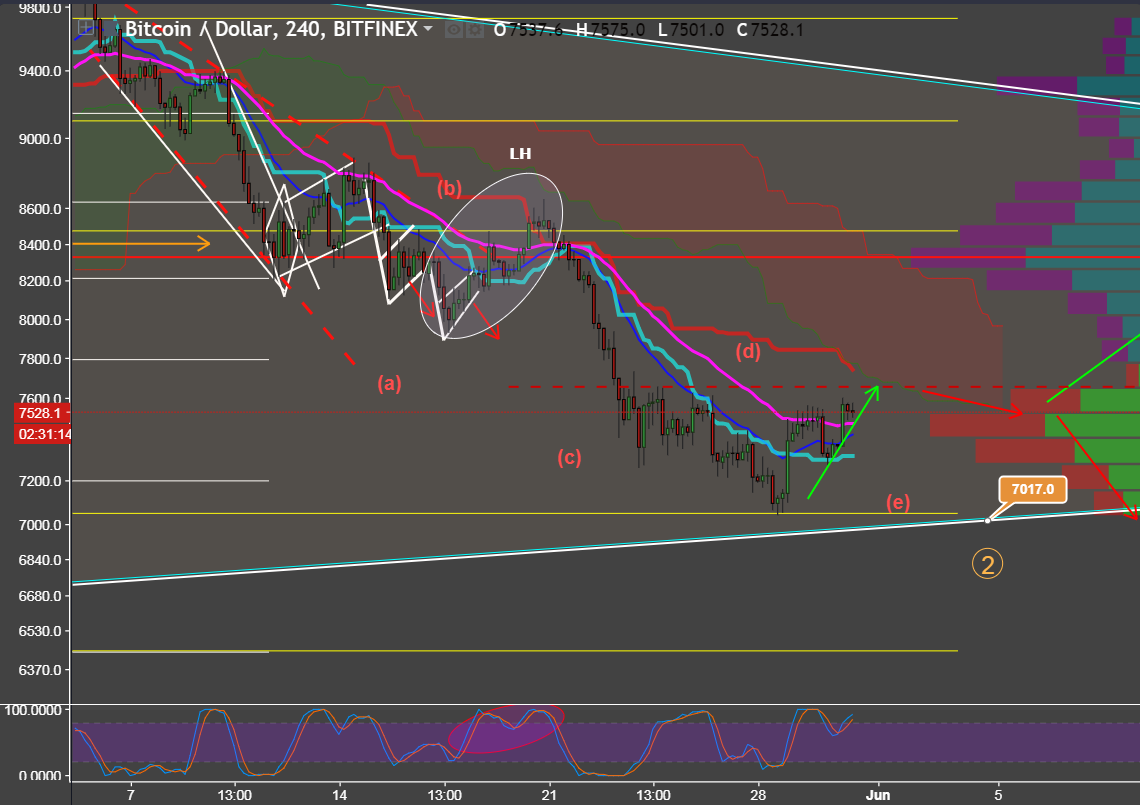Click the 9000.0 price axis label
1140x805 pixels.
(40, 139)
